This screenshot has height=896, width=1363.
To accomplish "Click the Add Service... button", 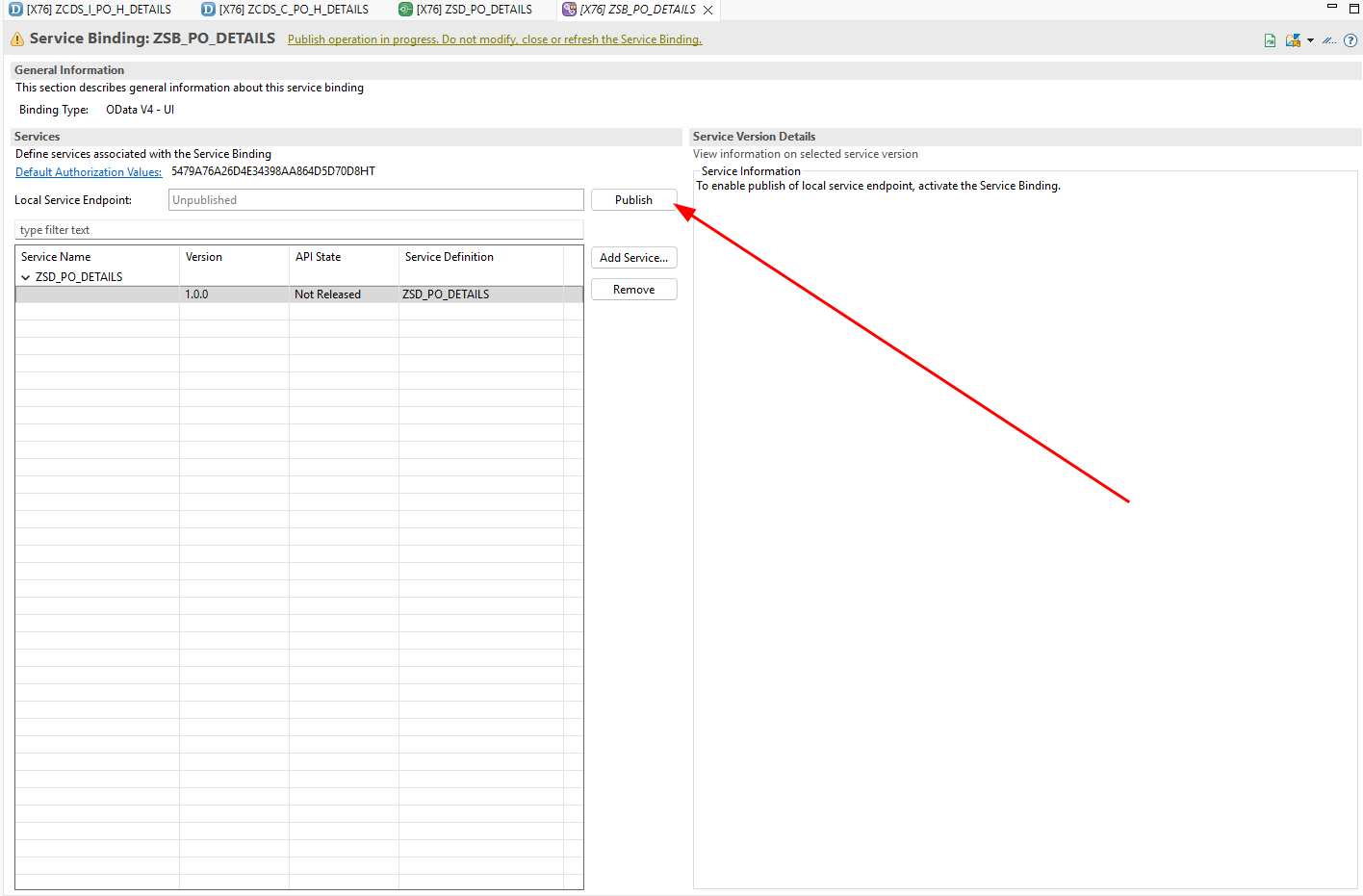I will point(633,258).
